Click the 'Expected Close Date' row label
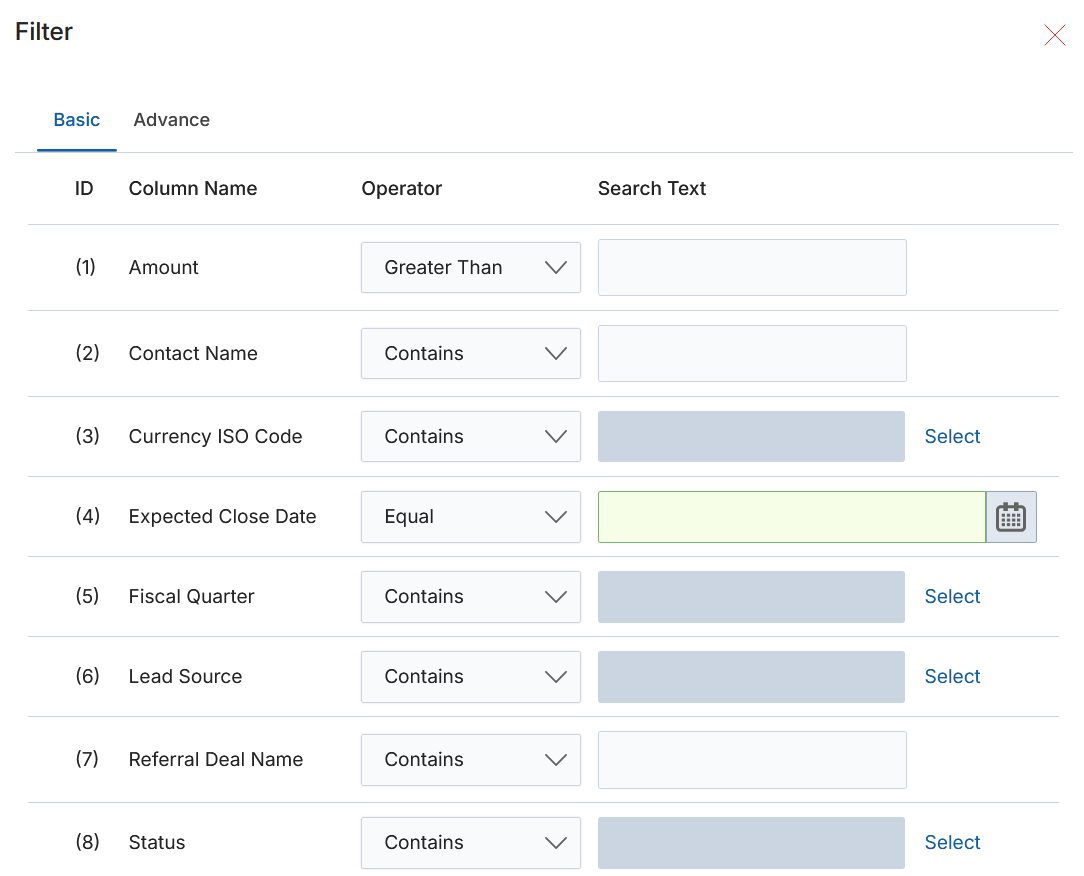1084x876 pixels. tap(223, 516)
